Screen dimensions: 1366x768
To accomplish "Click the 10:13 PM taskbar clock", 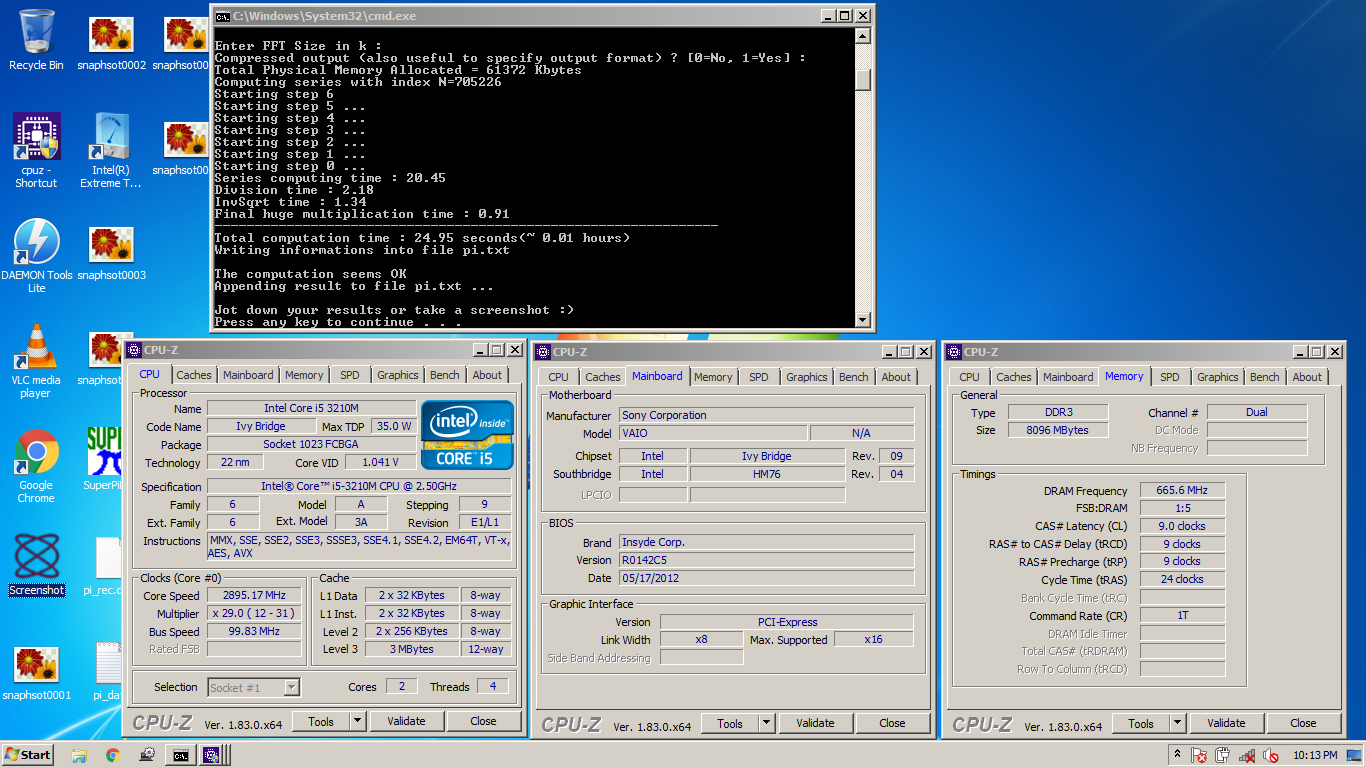I will point(1316,755).
